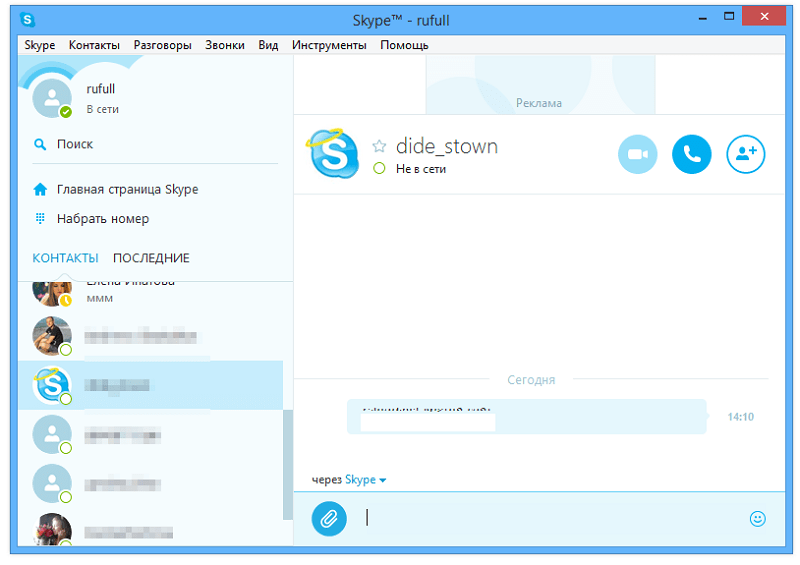Click the Реклама advertisement banner
The width and height of the screenshot is (800, 565).
click(540, 85)
